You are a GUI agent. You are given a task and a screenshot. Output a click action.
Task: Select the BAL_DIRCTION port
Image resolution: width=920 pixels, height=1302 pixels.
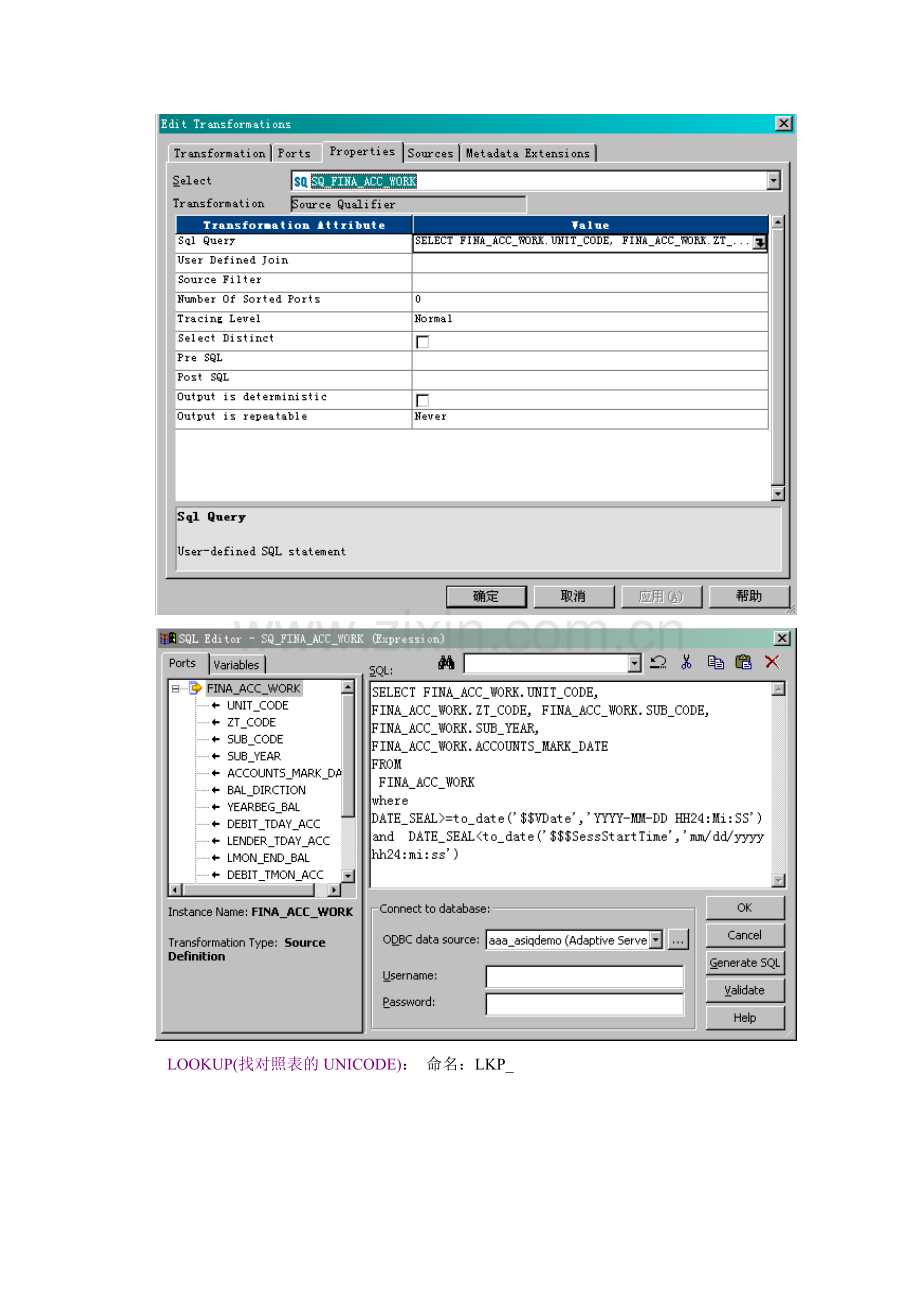tap(266, 790)
